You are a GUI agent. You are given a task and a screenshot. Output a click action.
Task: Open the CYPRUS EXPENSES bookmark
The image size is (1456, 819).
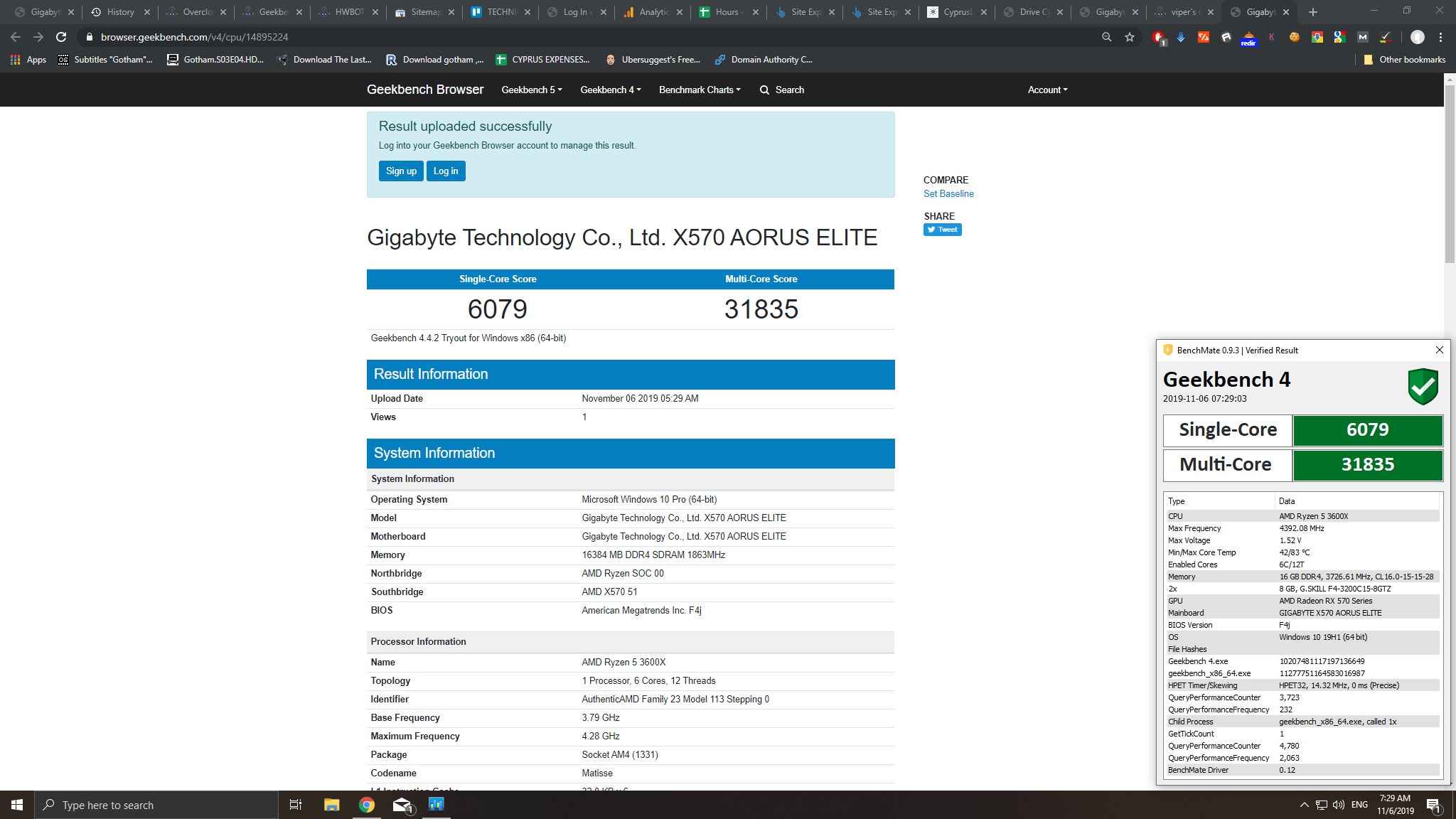[542, 60]
